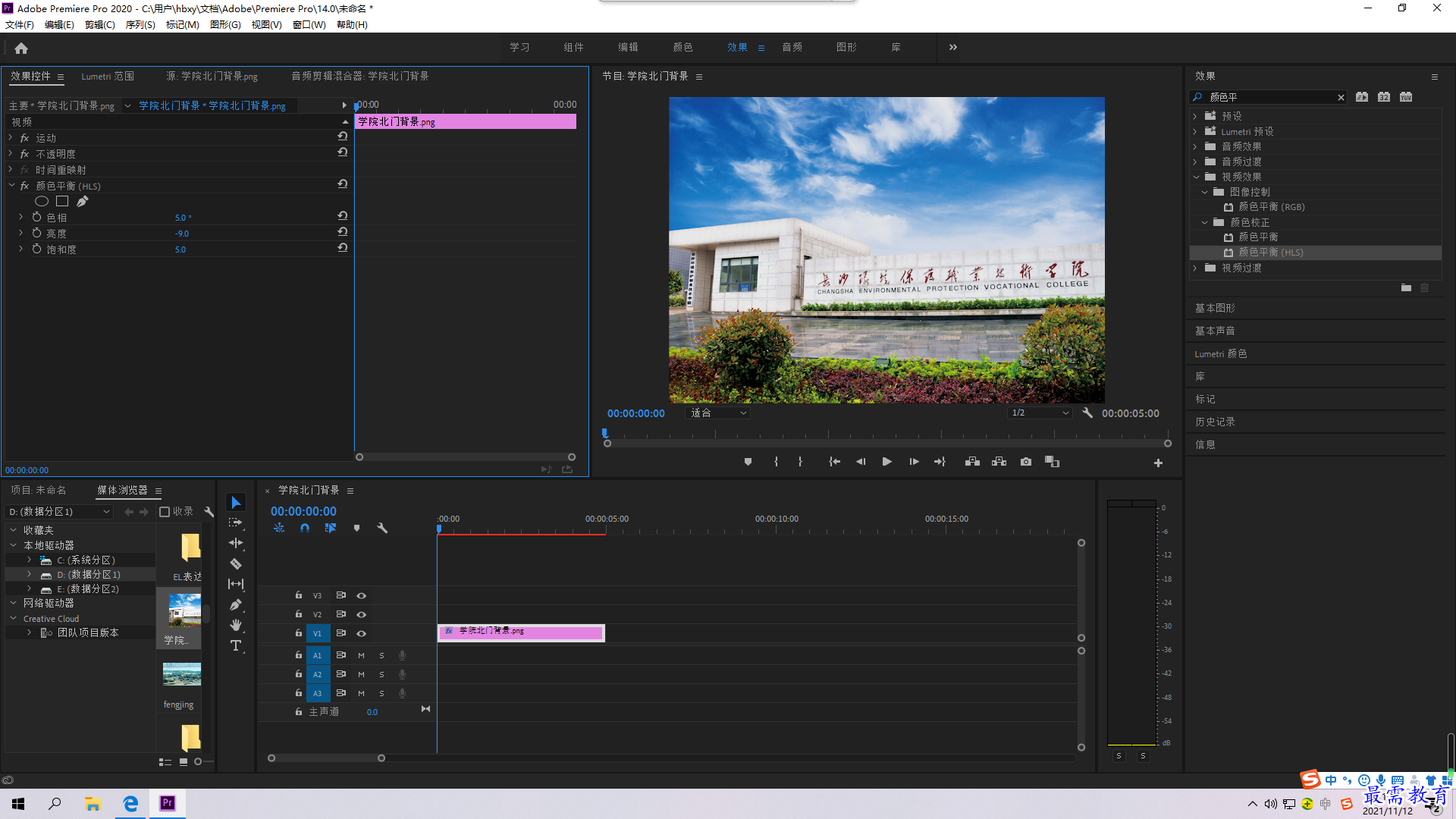Viewport: 1456px width, 819px height.
Task: Select the Type tool
Action: (236, 645)
